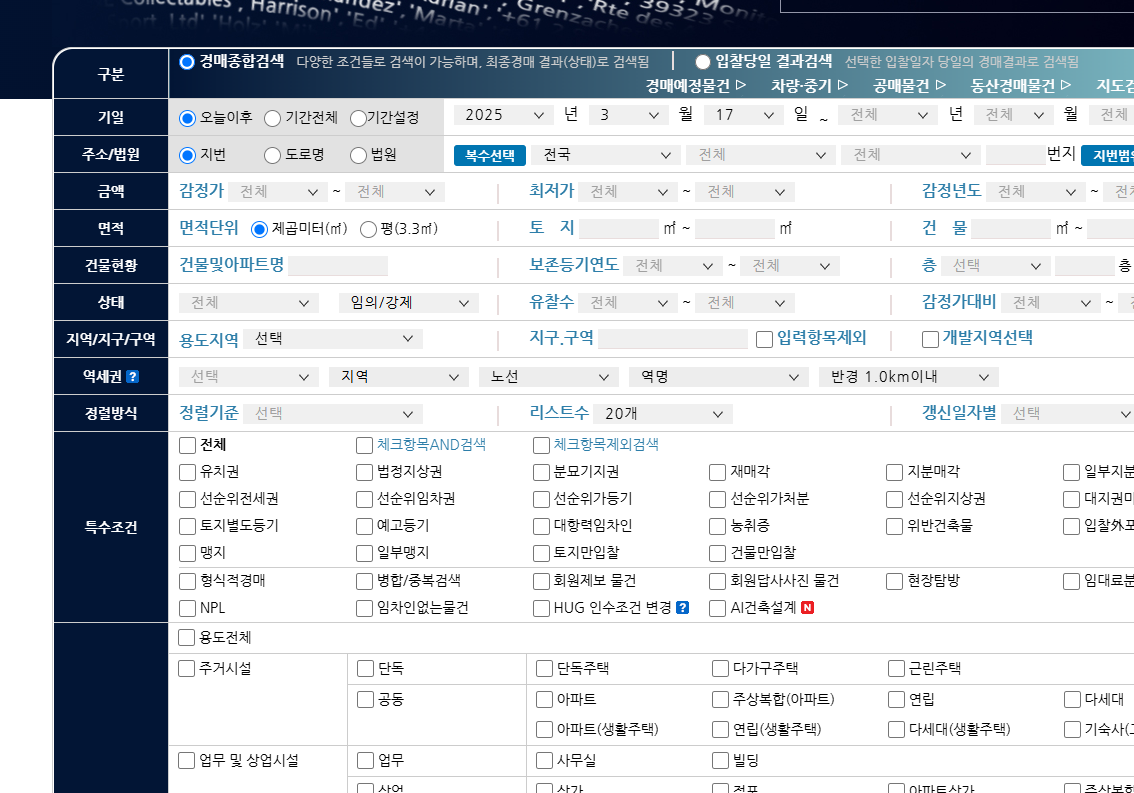Expand the 용도지역 선택 dropdown
Image resolution: width=1134 pixels, height=793 pixels.
(333, 339)
